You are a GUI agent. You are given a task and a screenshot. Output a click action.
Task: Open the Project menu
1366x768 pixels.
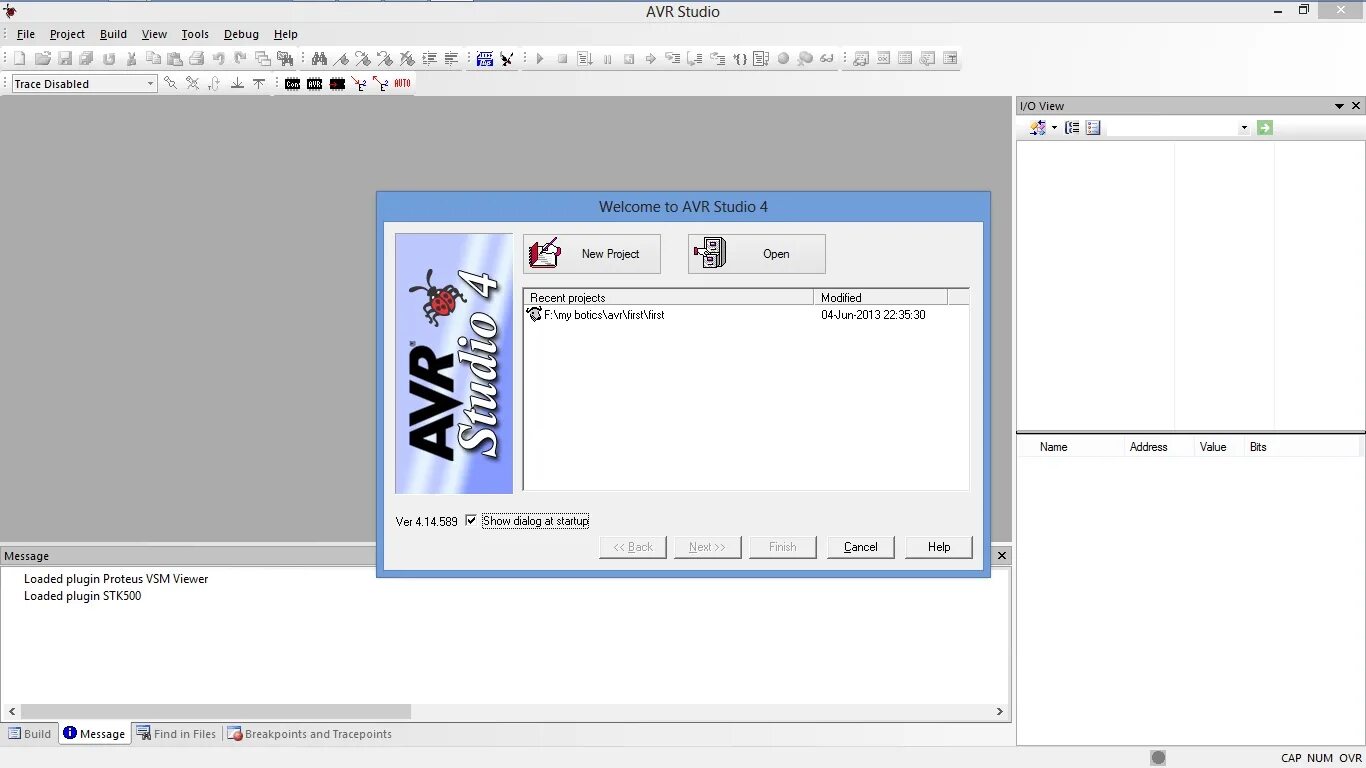68,34
